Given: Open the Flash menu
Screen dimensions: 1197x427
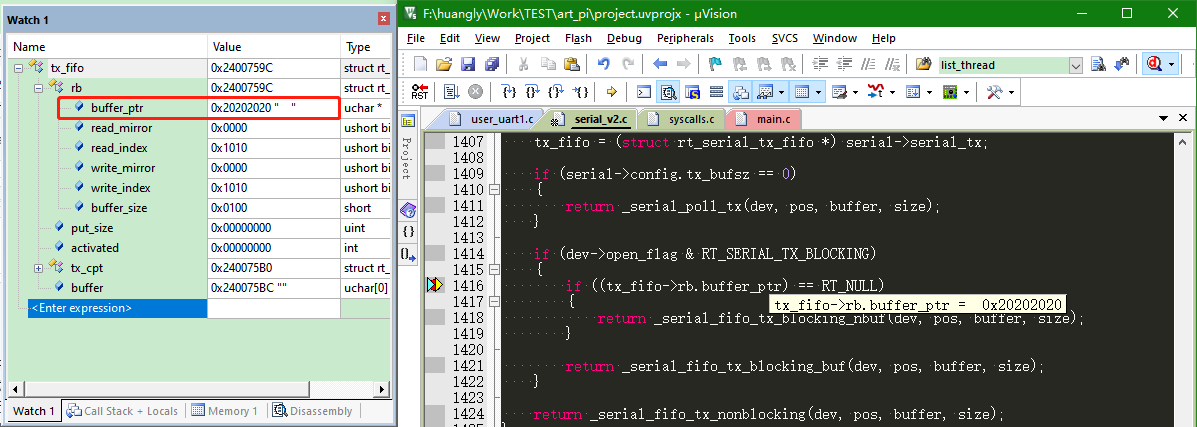Looking at the screenshot, I should (x=578, y=38).
